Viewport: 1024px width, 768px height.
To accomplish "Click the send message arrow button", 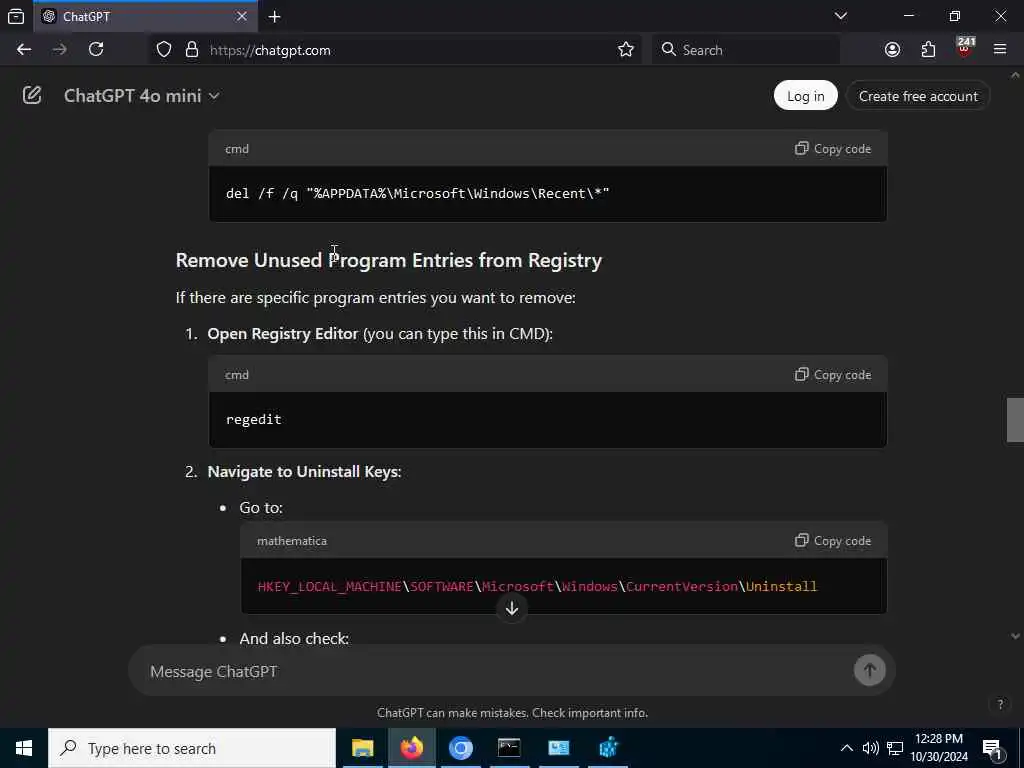I will pyautogui.click(x=869, y=670).
